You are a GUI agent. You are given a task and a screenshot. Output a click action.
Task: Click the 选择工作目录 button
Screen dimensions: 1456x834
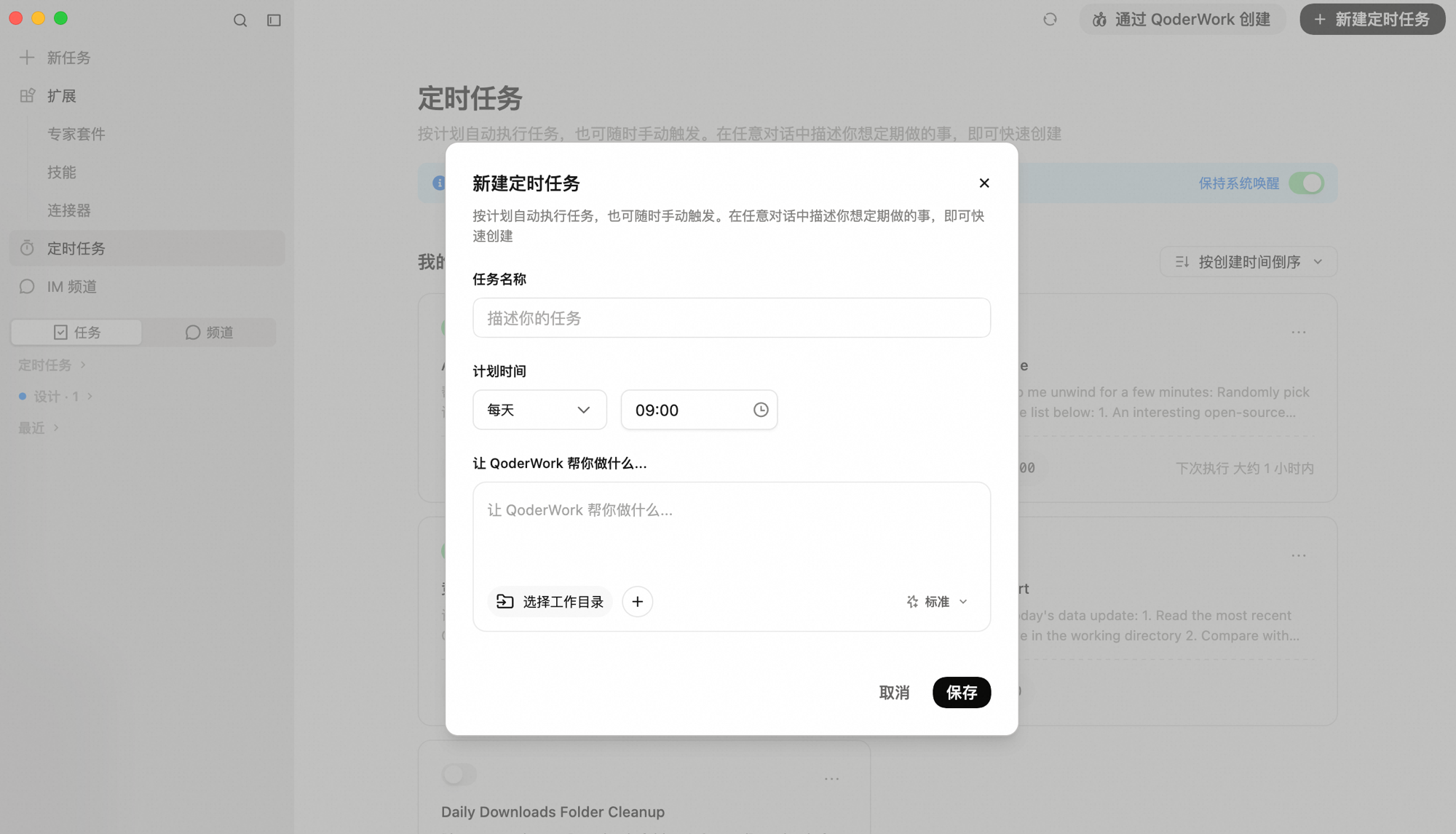[550, 602]
